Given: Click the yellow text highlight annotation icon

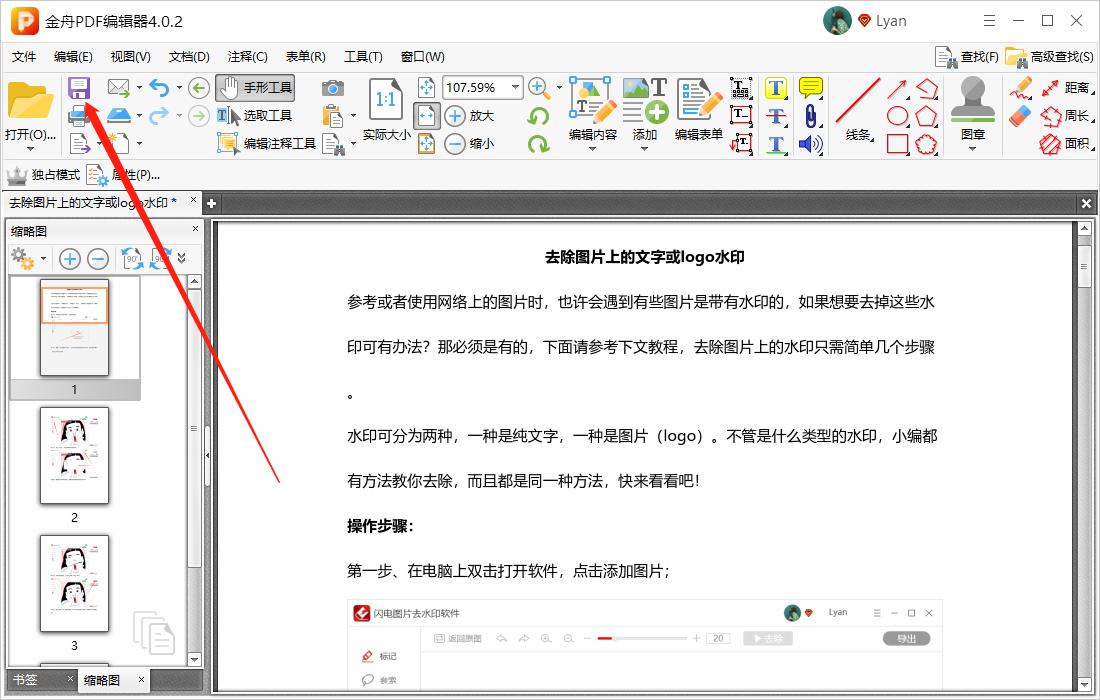Looking at the screenshot, I should click(x=776, y=88).
